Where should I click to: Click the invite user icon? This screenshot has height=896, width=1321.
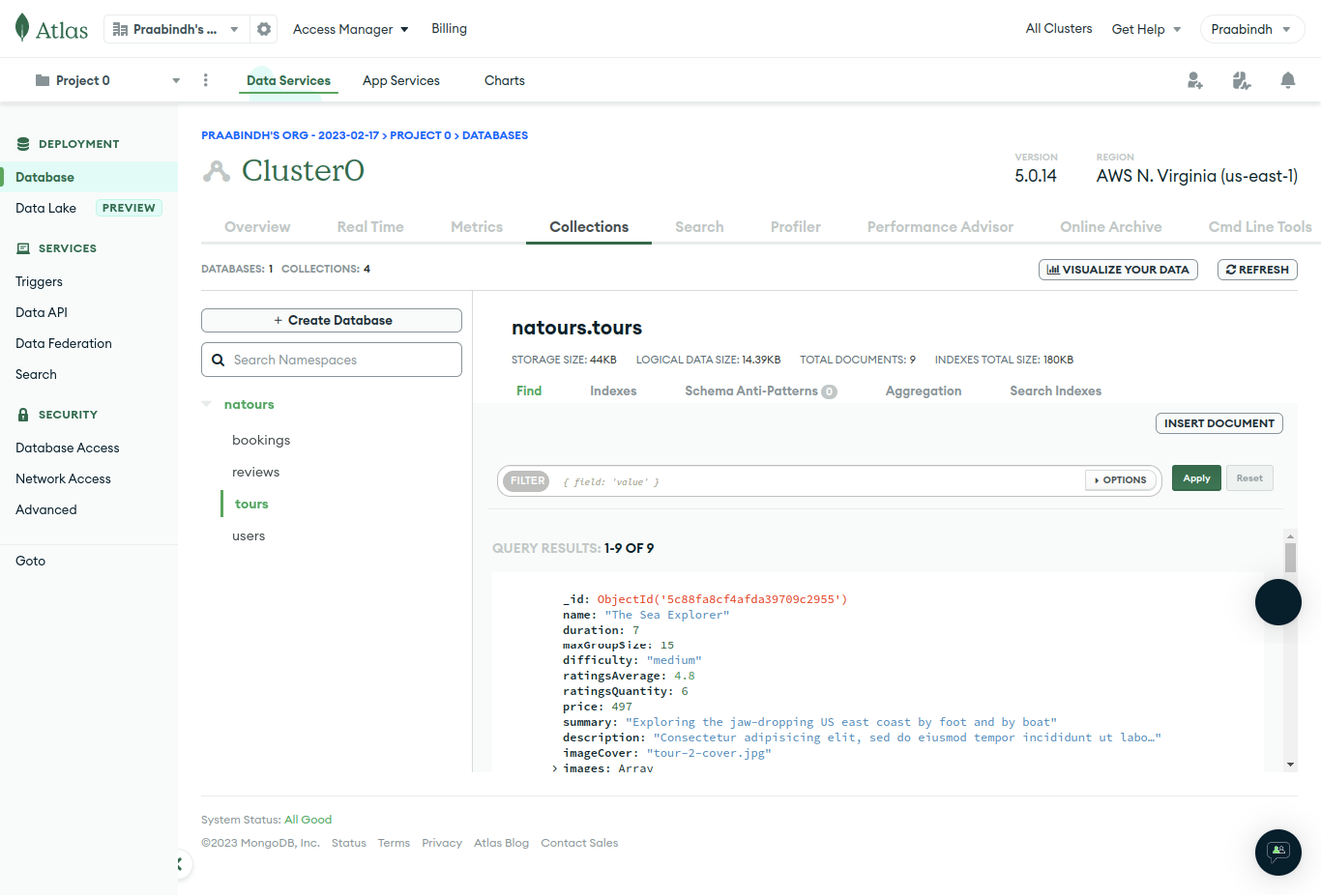pos(1195,80)
